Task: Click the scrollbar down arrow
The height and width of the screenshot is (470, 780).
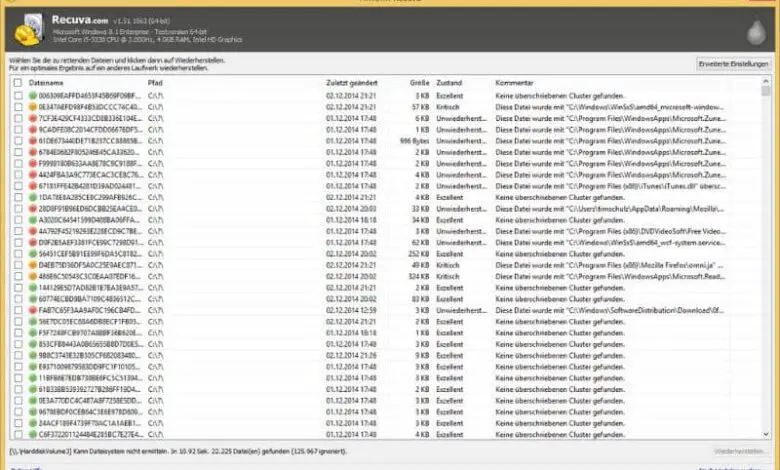Action: [766, 435]
